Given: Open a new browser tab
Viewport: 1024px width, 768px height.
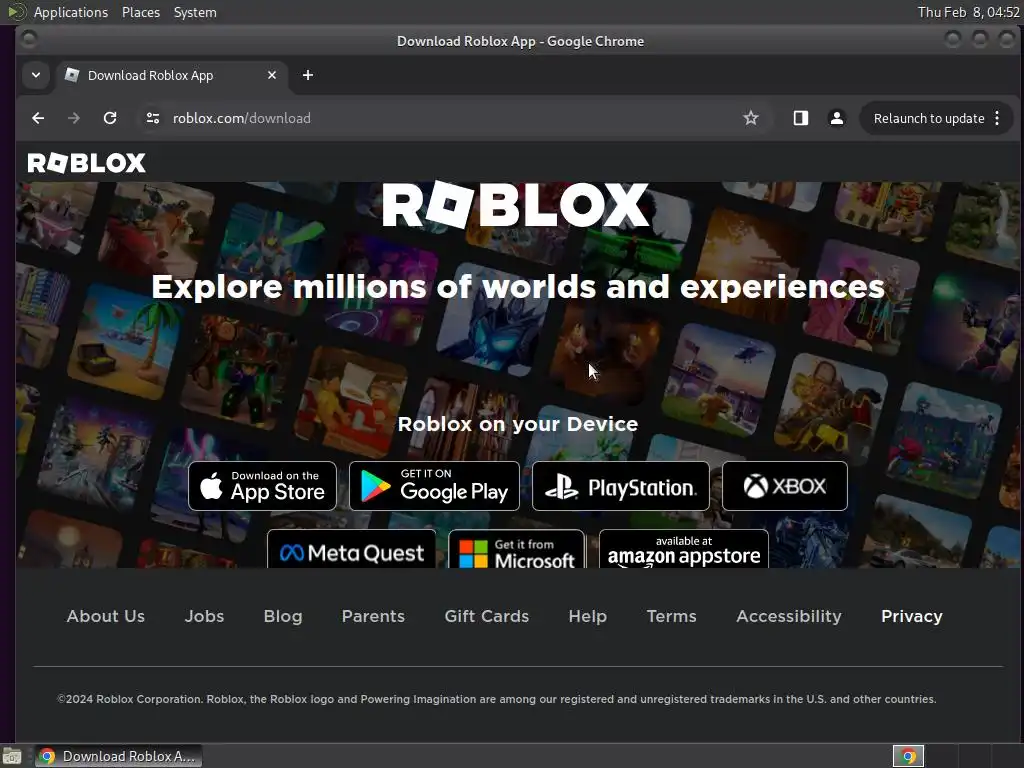Looking at the screenshot, I should point(308,75).
